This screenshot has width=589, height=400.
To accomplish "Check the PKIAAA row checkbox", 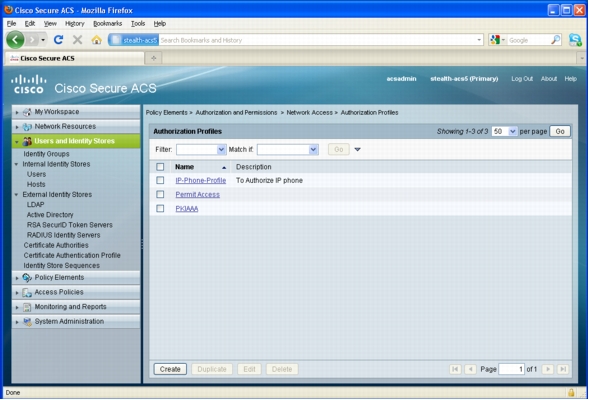I will (x=160, y=208).
